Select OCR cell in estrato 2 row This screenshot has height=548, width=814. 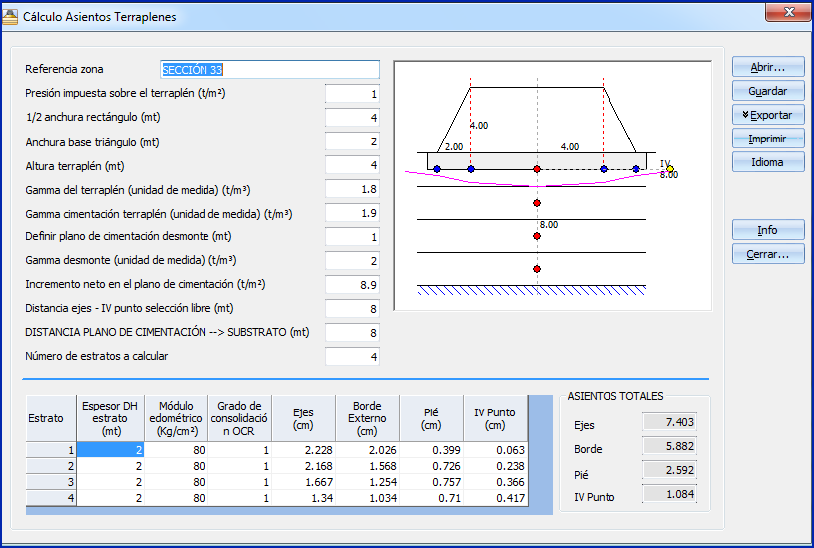[x=239, y=466]
